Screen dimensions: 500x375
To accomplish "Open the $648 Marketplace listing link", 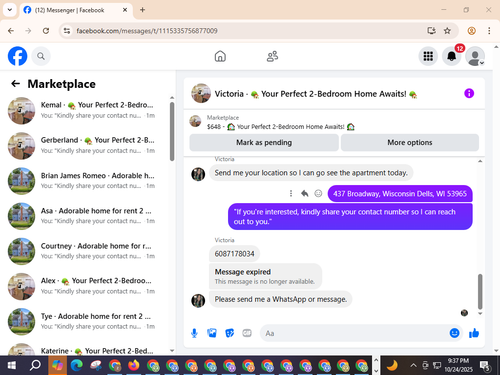I will coord(281,127).
